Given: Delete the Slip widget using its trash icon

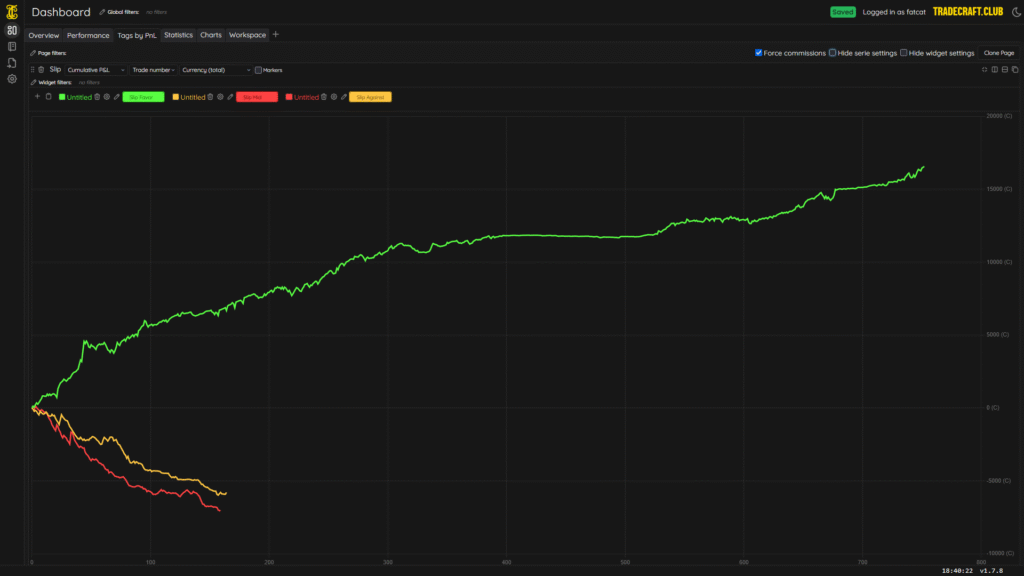Looking at the screenshot, I should coord(41,70).
